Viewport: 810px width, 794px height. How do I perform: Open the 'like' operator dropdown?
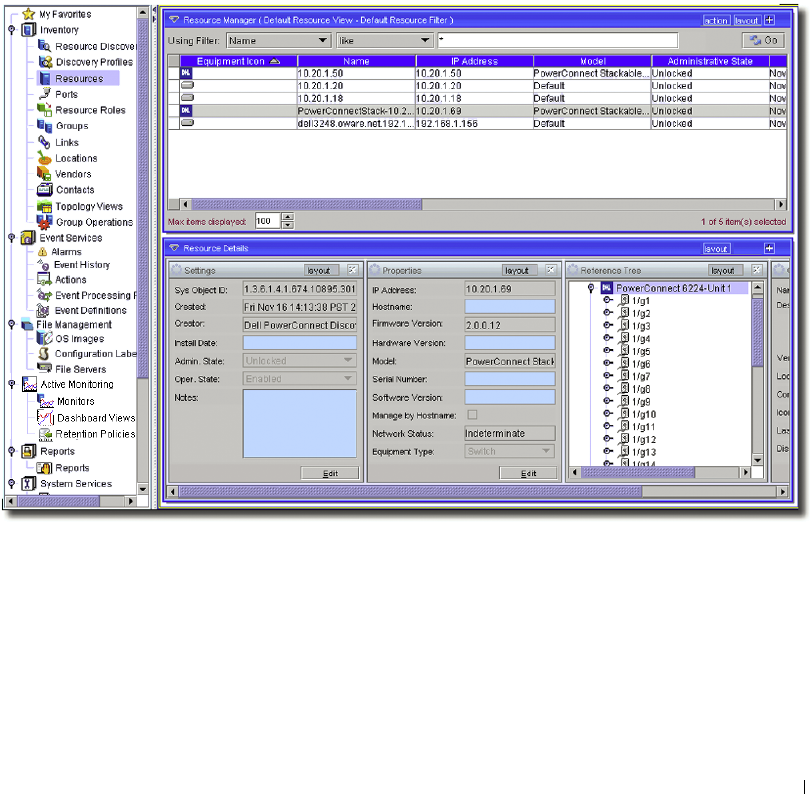(425, 41)
